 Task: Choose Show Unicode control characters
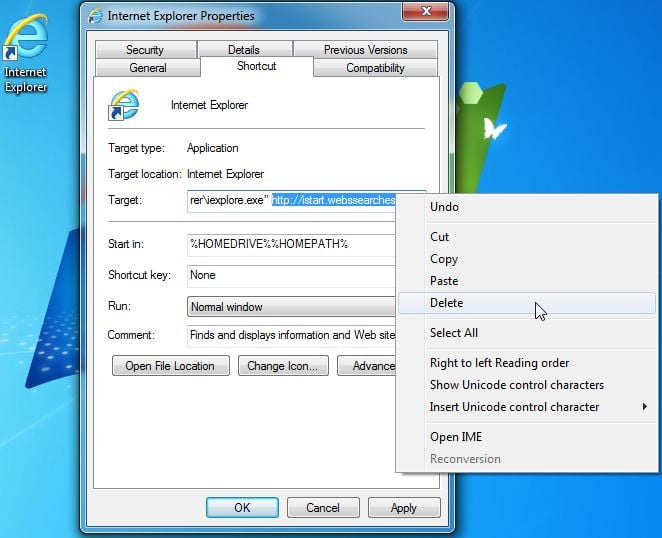[x=527, y=385]
